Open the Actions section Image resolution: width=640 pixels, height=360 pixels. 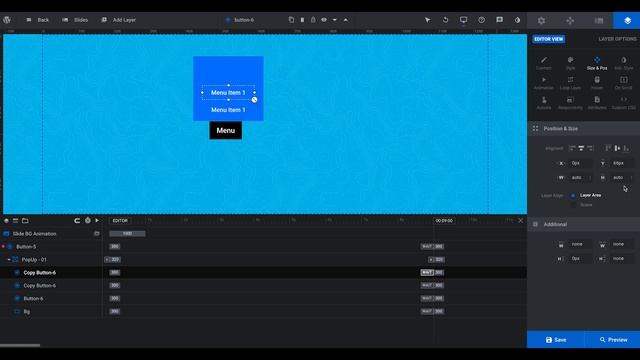(x=544, y=103)
